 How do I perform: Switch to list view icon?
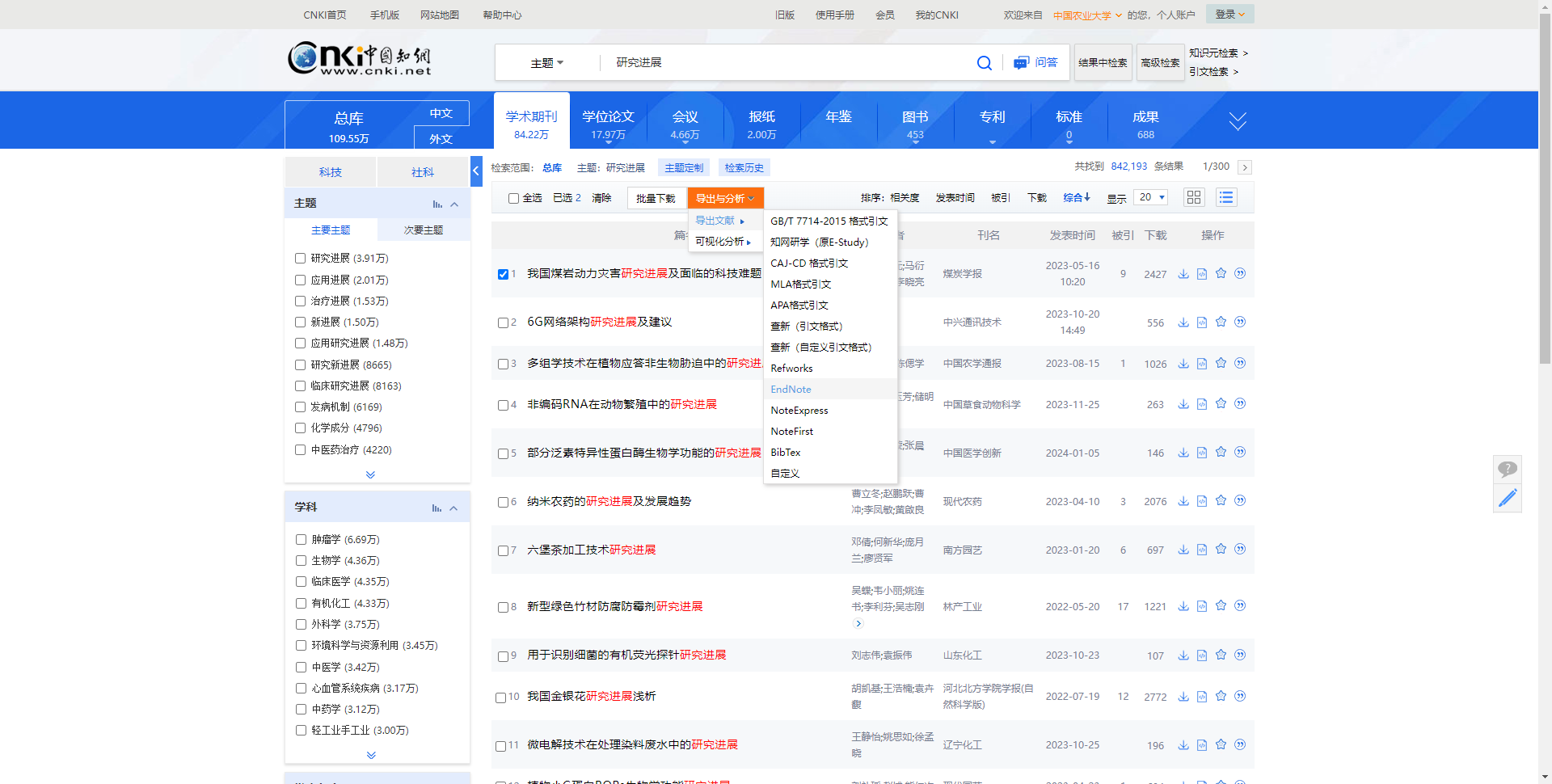click(1226, 197)
